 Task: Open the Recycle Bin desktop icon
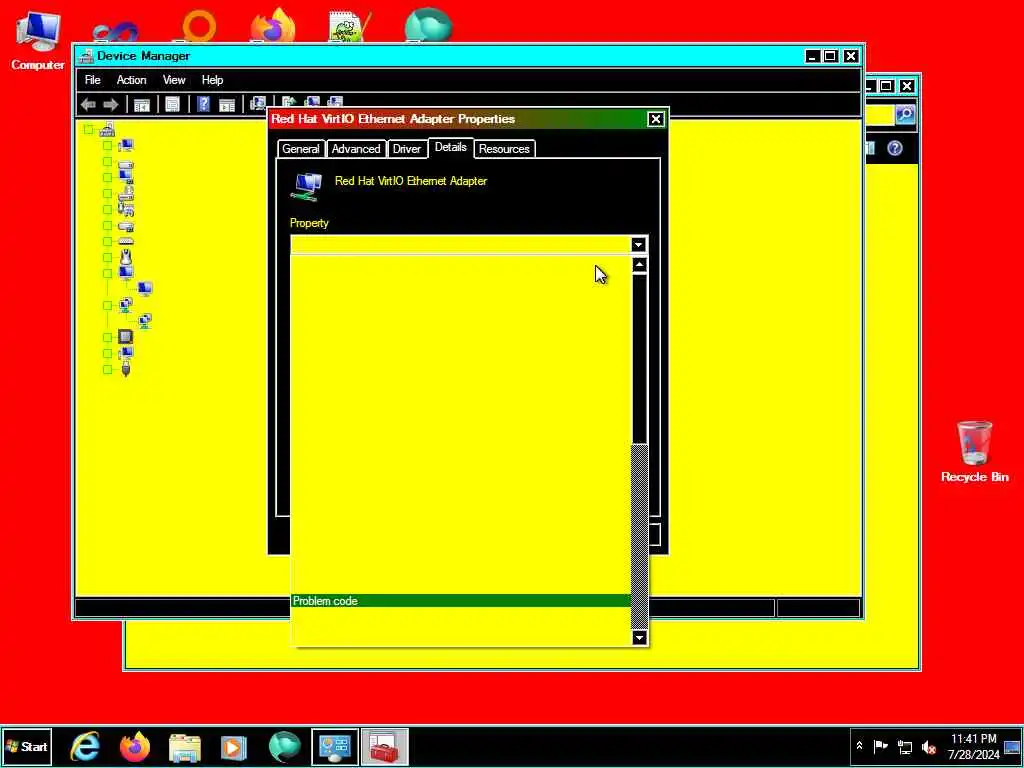974,452
